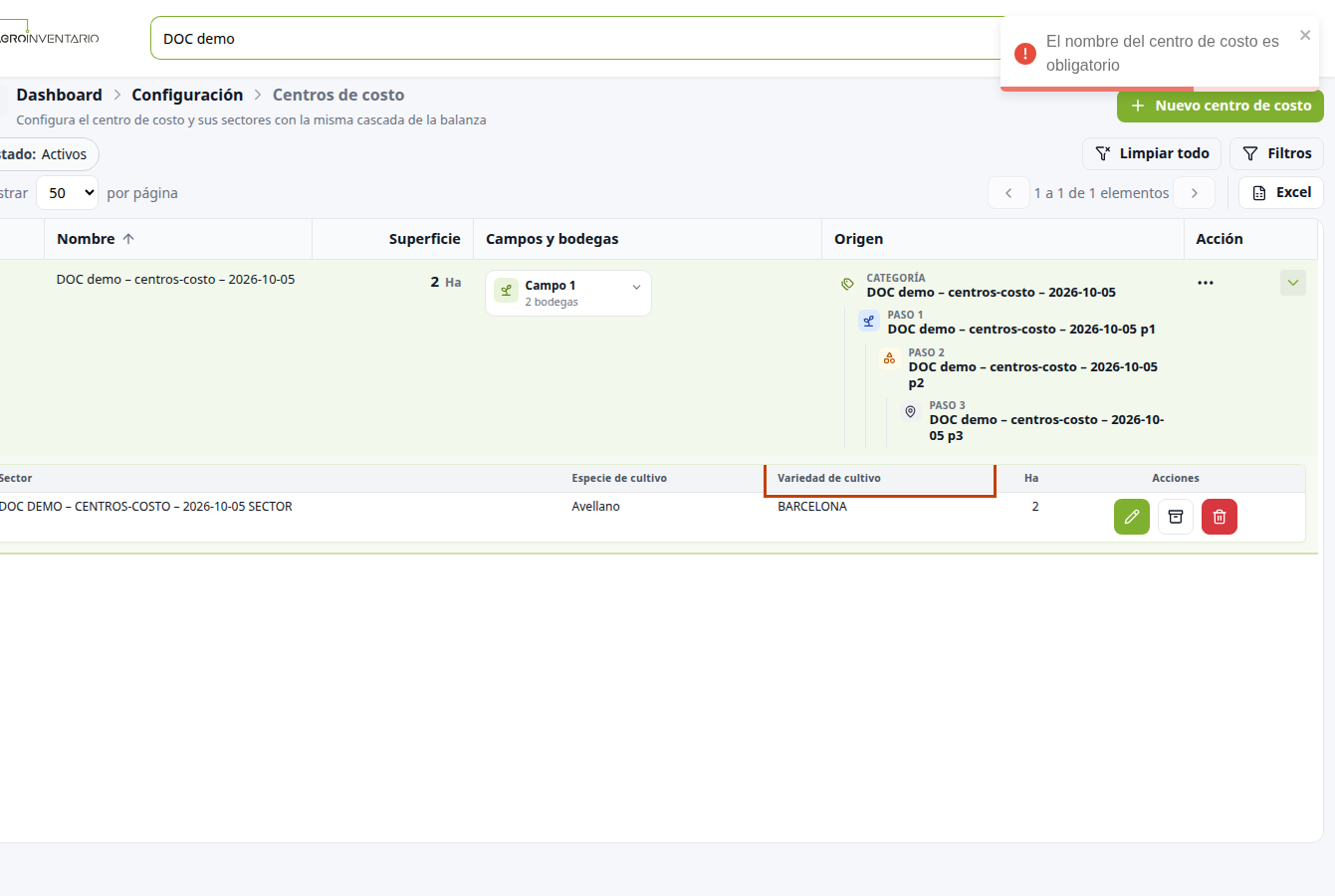Click the Paso 3 location pin icon

click(x=910, y=411)
